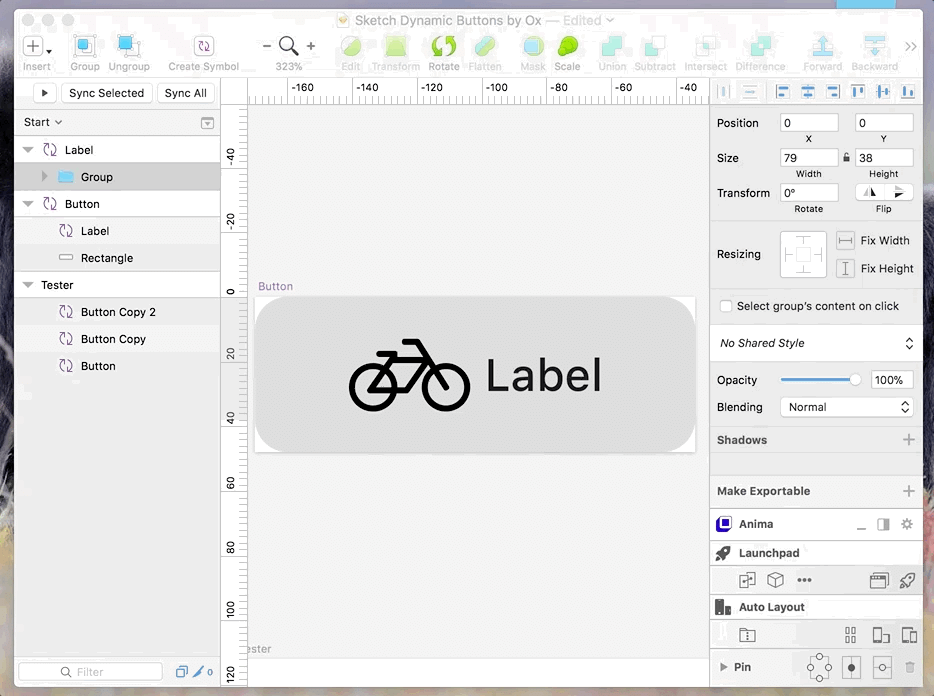Image resolution: width=934 pixels, height=696 pixels.
Task: Add export with Make Exportable plus
Action: click(908, 491)
